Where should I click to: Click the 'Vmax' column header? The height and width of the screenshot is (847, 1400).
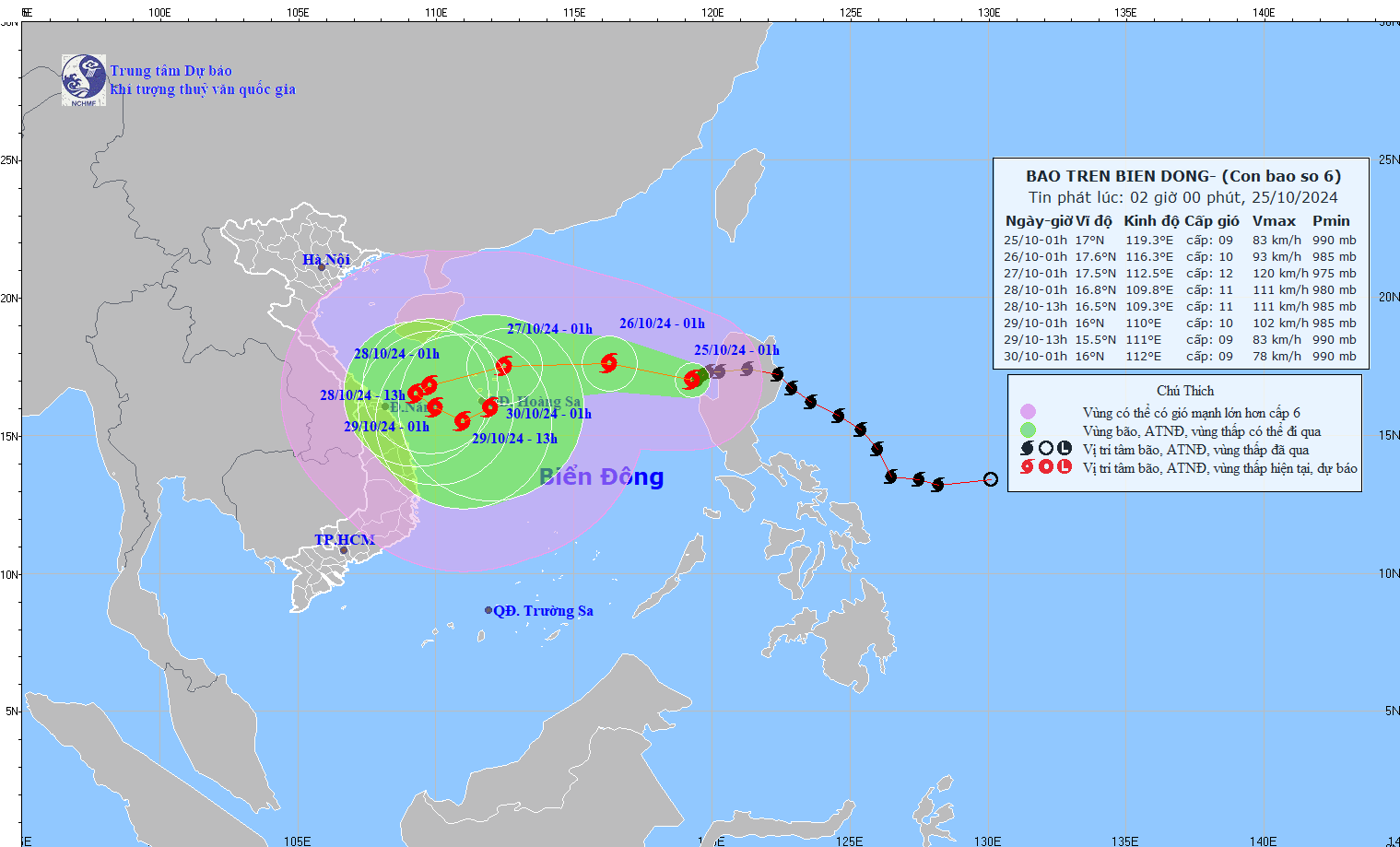[1274, 221]
